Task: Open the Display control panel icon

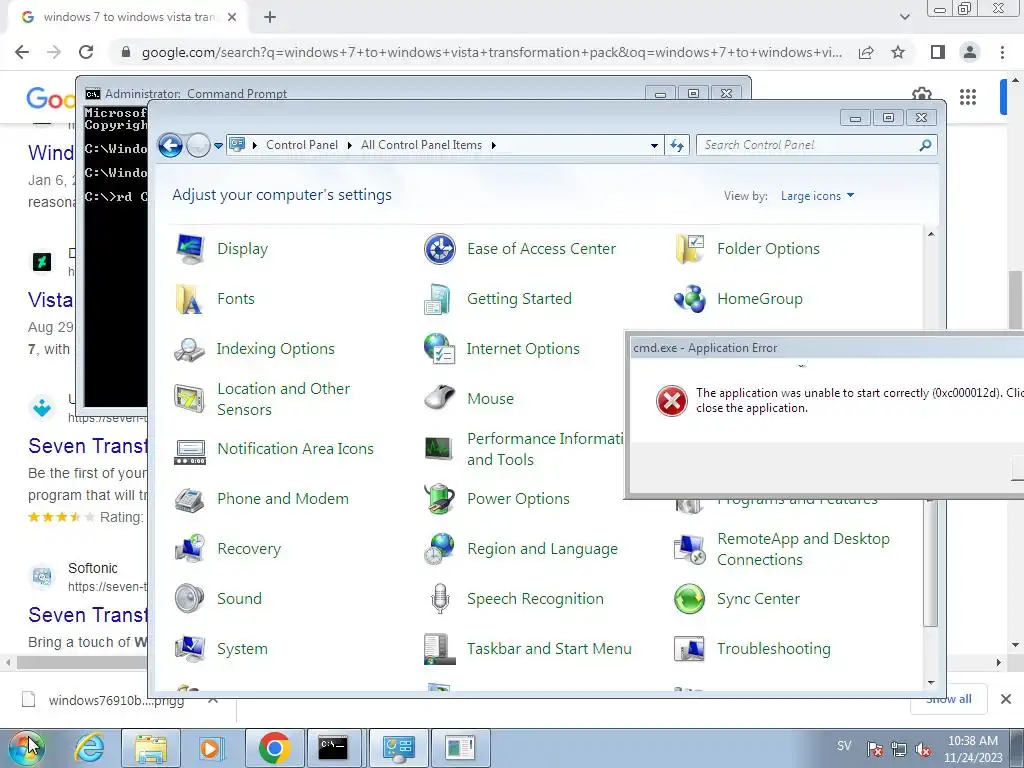Action: [190, 249]
